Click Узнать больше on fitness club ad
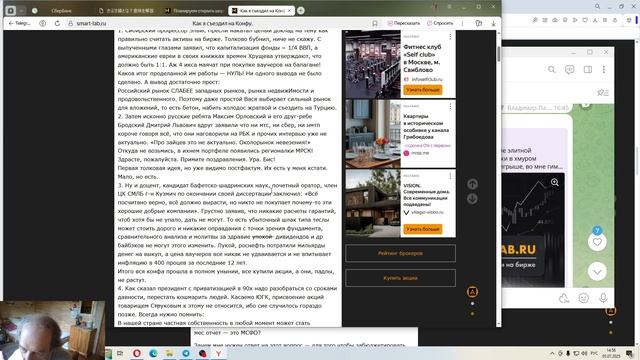This screenshot has width=640, height=360. pos(422,90)
